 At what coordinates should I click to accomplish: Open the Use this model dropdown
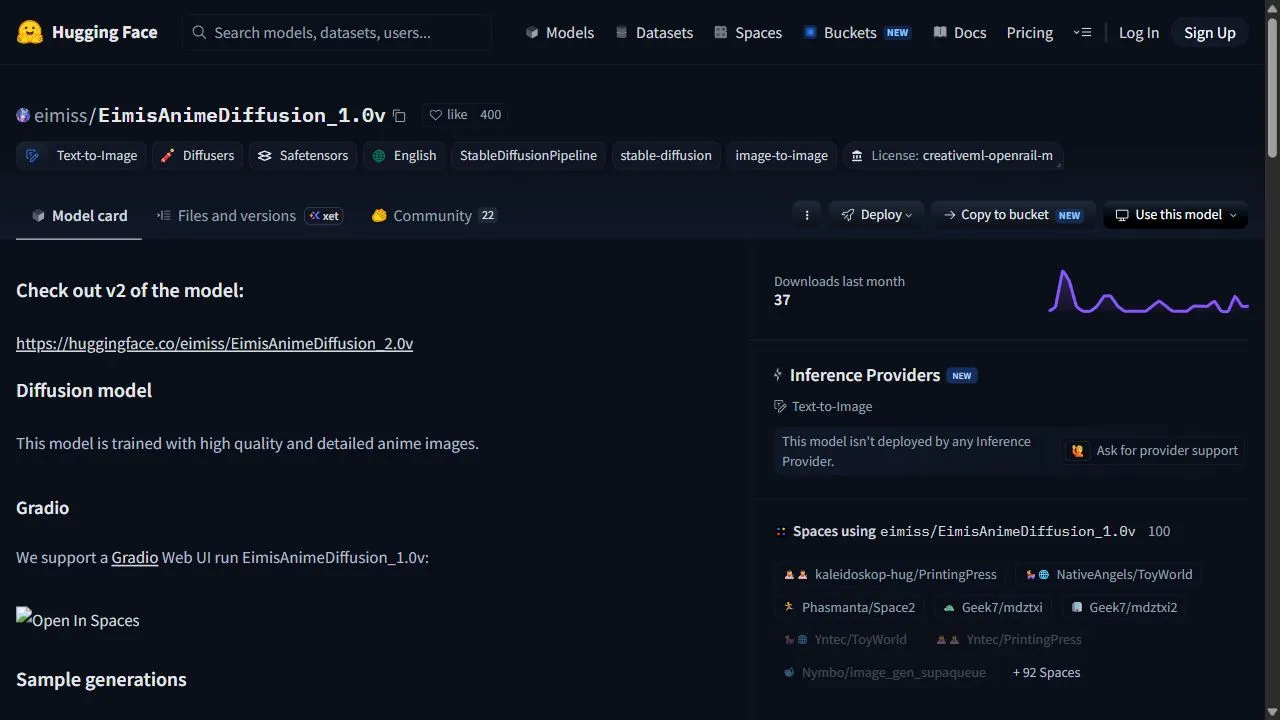click(x=1176, y=215)
